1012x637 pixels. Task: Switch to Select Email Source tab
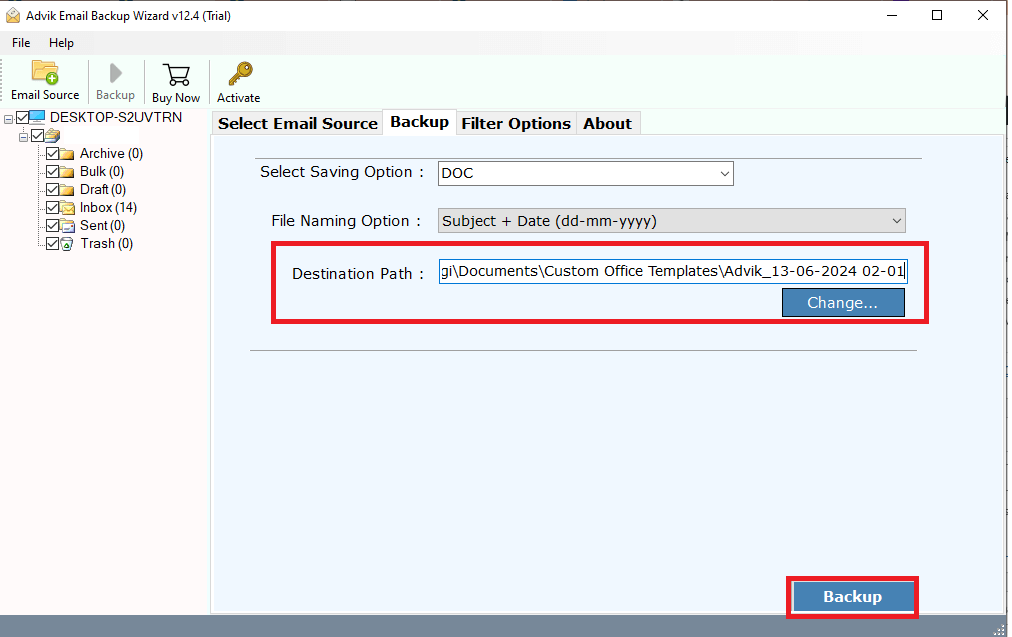[x=298, y=123]
